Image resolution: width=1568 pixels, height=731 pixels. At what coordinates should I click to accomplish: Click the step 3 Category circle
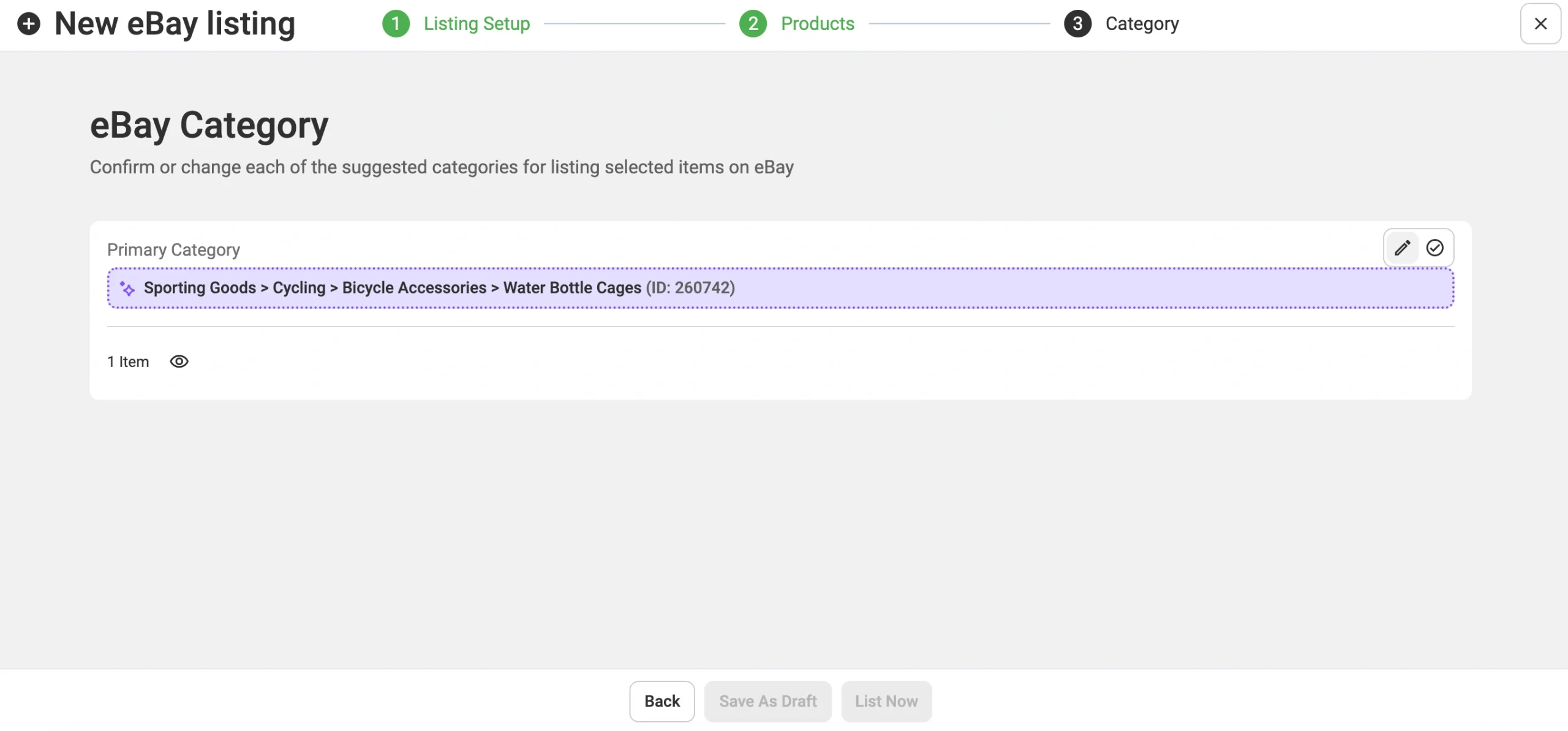tap(1077, 23)
